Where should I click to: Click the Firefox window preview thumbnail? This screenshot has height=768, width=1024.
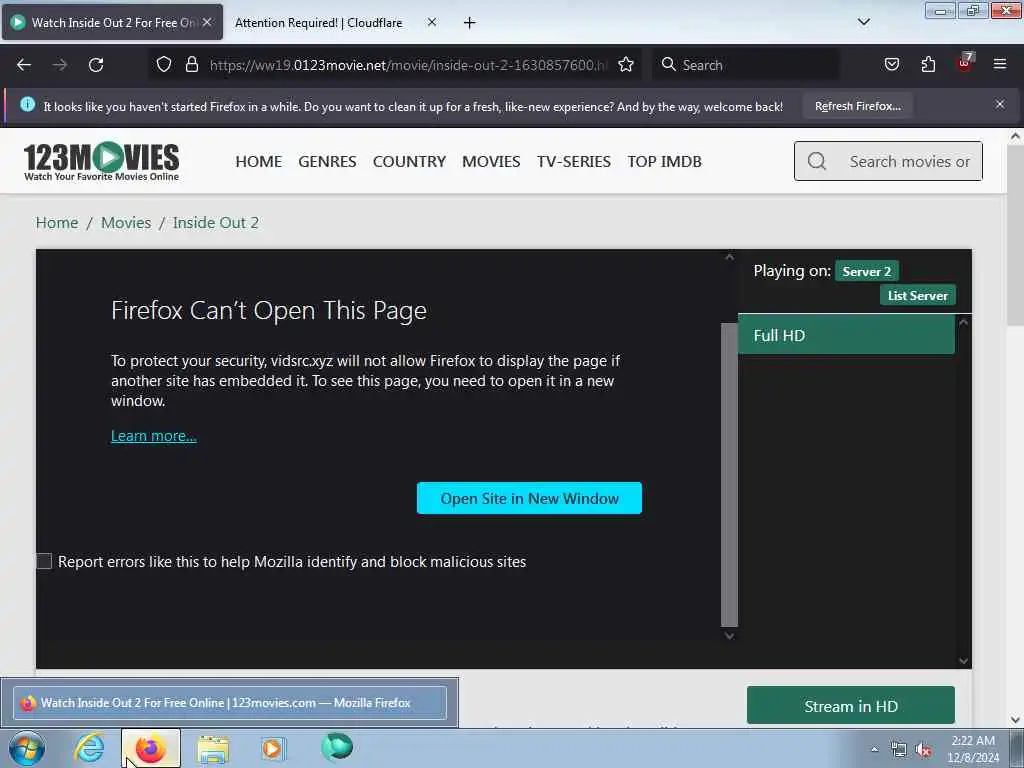(x=230, y=703)
